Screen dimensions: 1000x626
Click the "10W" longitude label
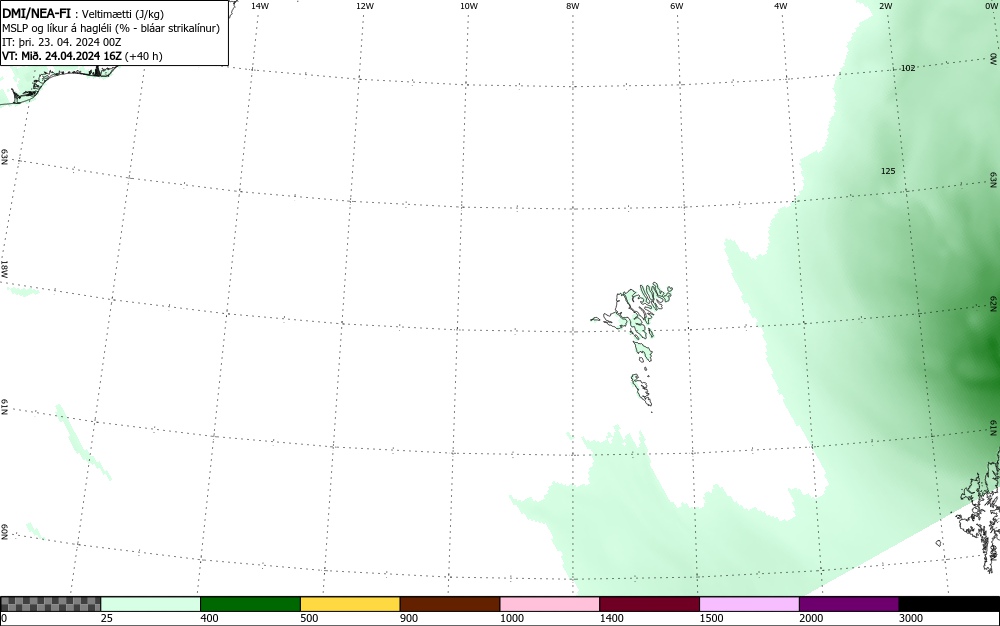click(x=469, y=6)
